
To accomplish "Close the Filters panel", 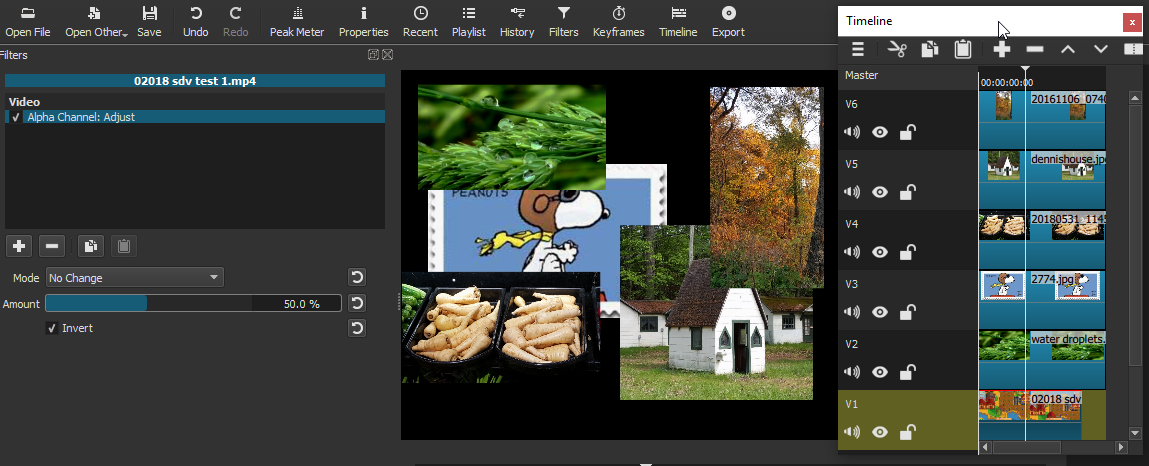I will click(x=388, y=54).
